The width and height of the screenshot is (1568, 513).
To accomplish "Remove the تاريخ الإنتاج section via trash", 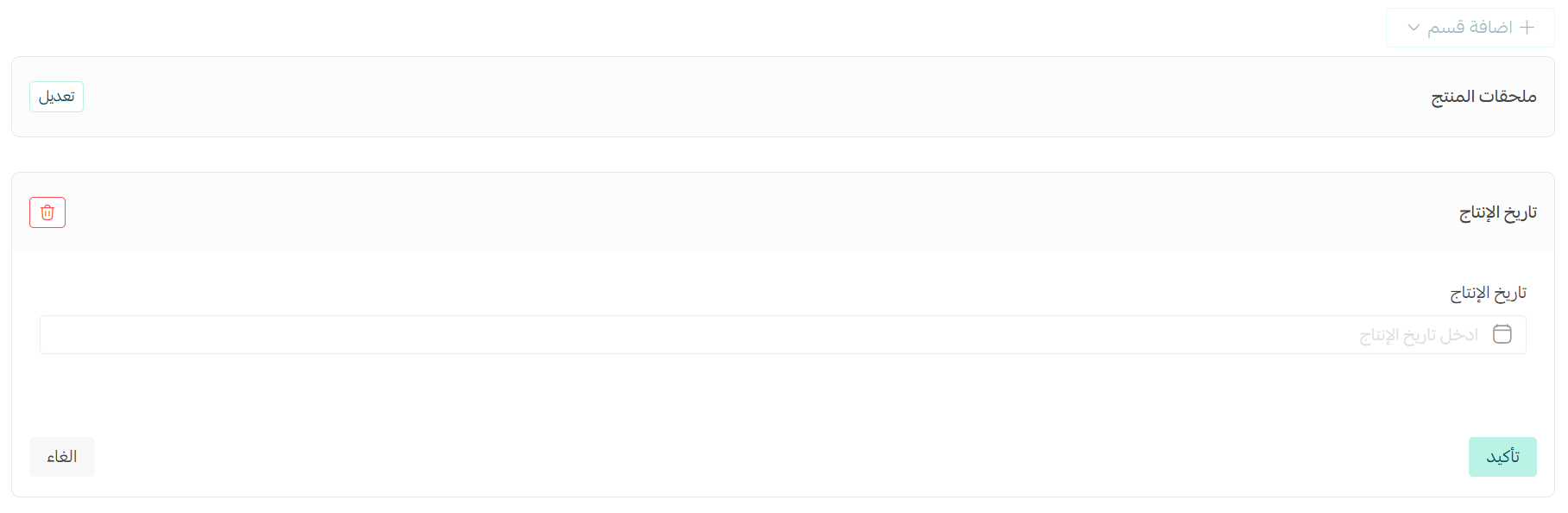I will pyautogui.click(x=47, y=212).
